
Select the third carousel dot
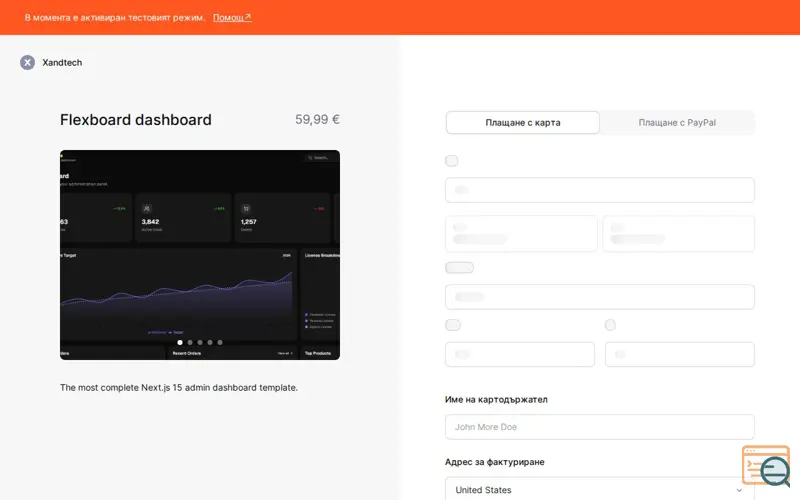point(200,342)
